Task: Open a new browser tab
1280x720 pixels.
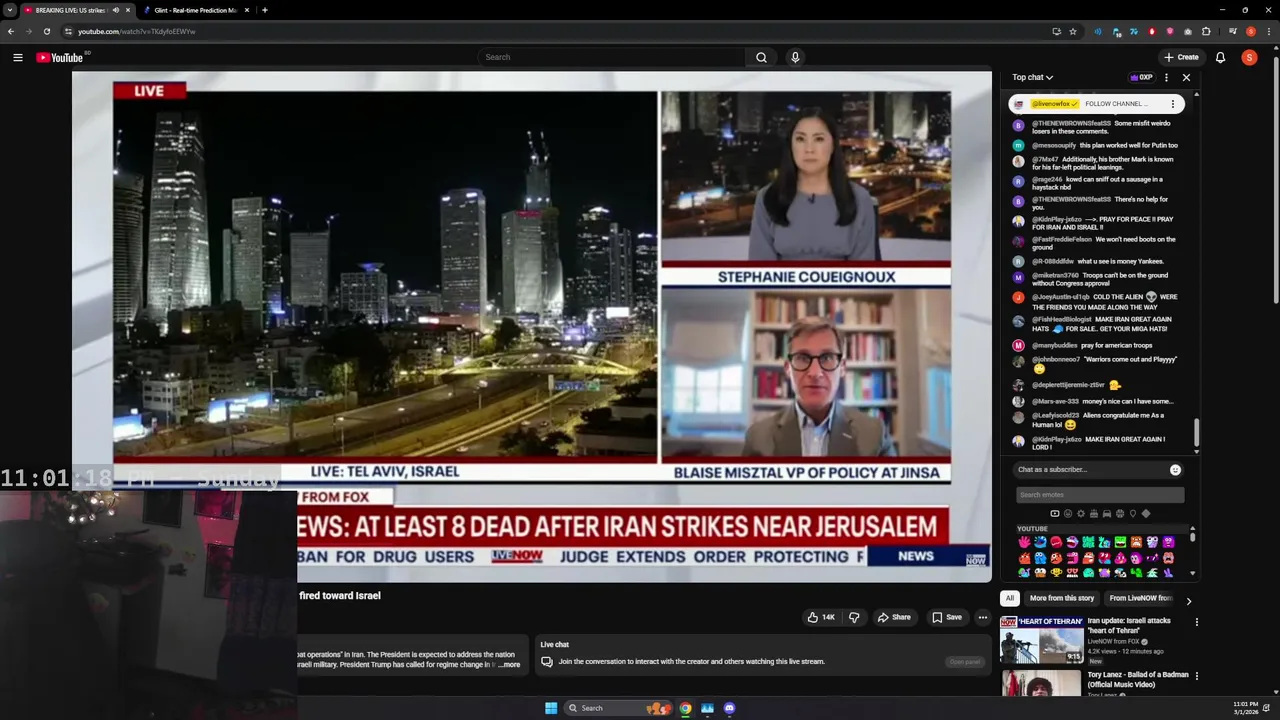Action: [264, 10]
